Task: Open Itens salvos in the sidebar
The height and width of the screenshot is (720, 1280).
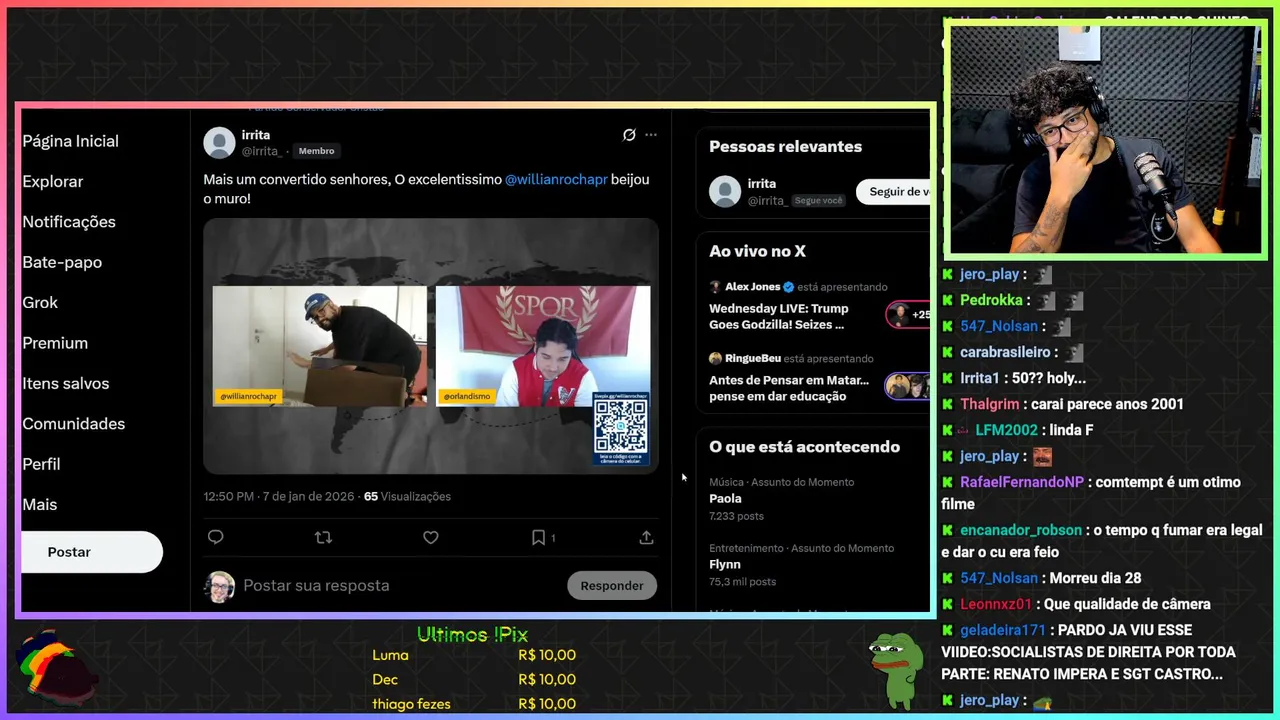Action: tap(66, 383)
